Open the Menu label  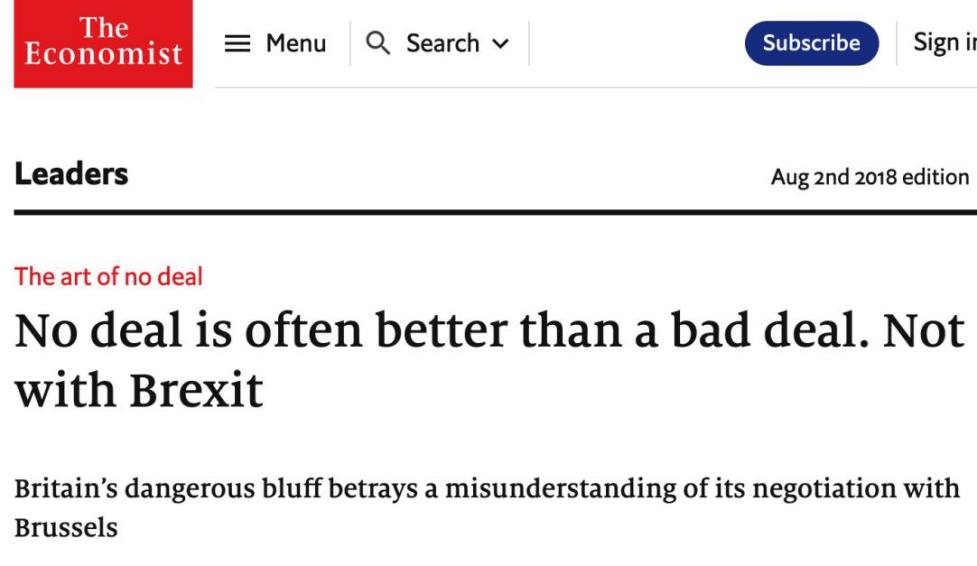(x=295, y=44)
